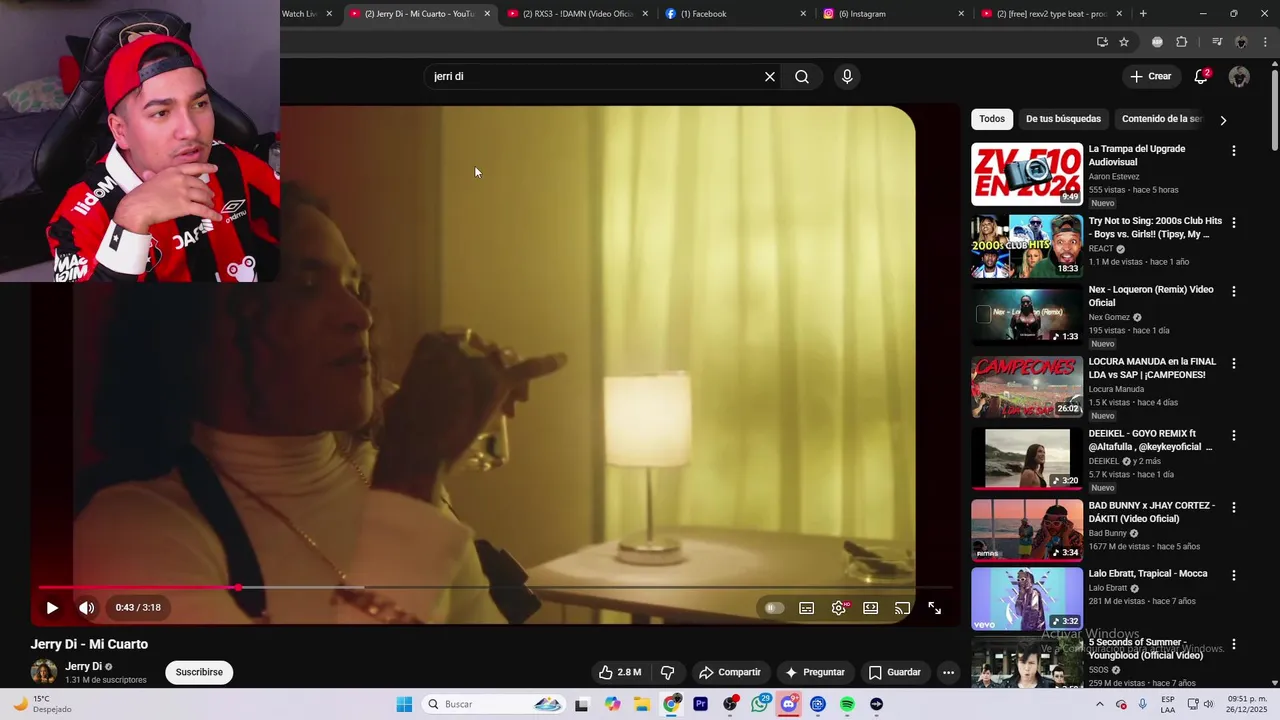Open the Jerry Di channel name

pos(84,667)
